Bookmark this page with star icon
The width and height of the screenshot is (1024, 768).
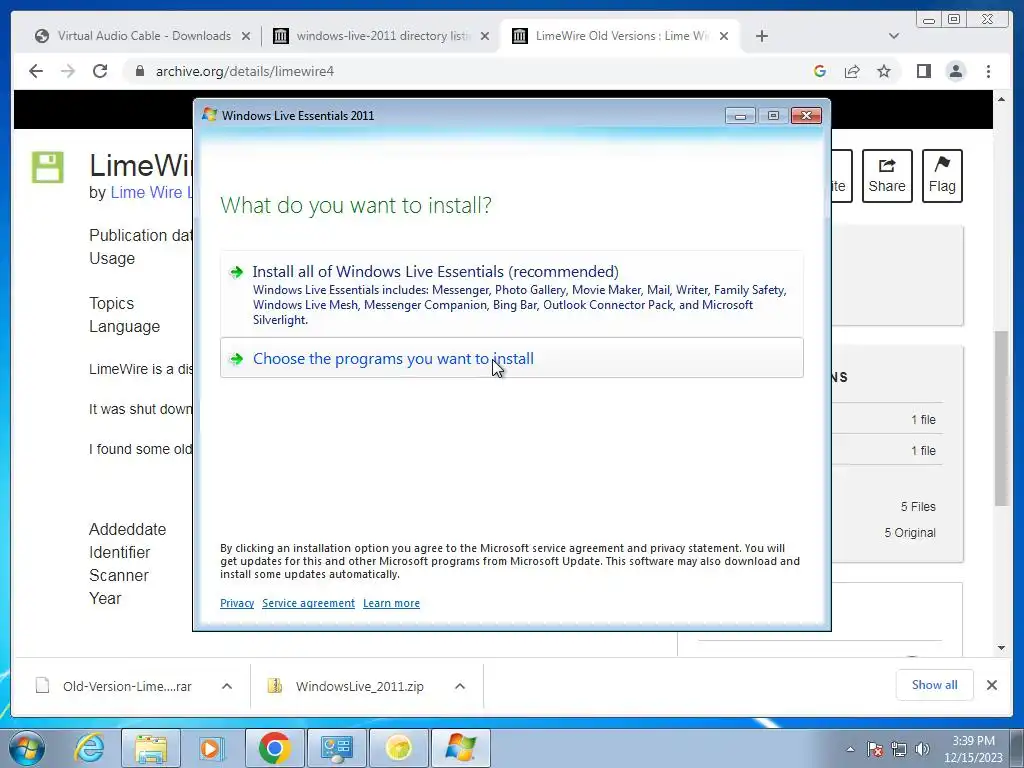[884, 71]
